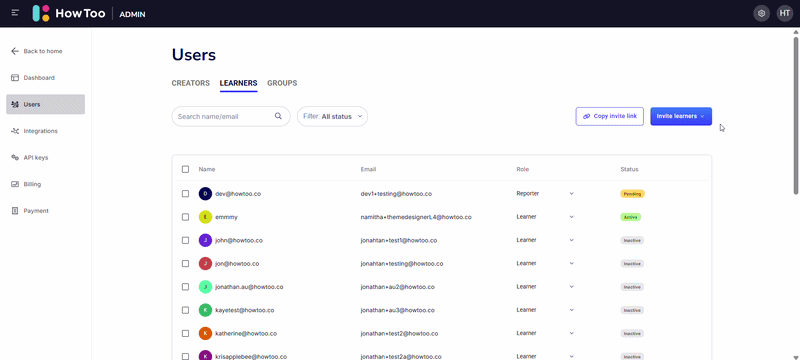Click scrollbar up arrow at top right
The width and height of the screenshot is (800, 360).
pos(796,32)
